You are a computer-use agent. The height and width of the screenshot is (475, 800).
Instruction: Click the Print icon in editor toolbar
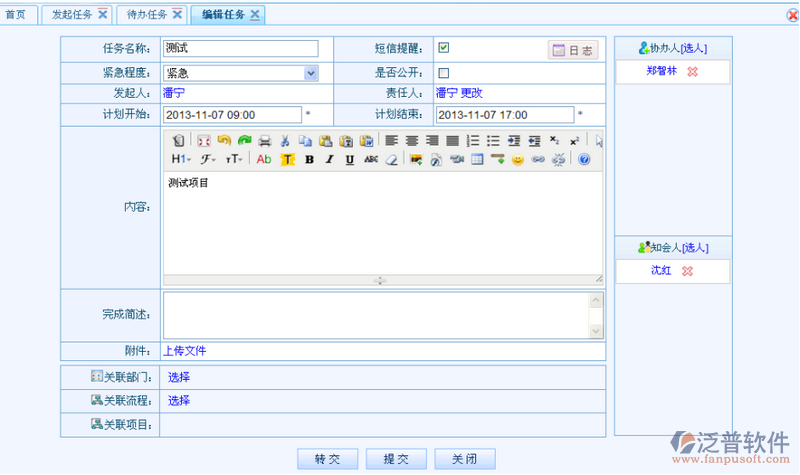[264, 141]
